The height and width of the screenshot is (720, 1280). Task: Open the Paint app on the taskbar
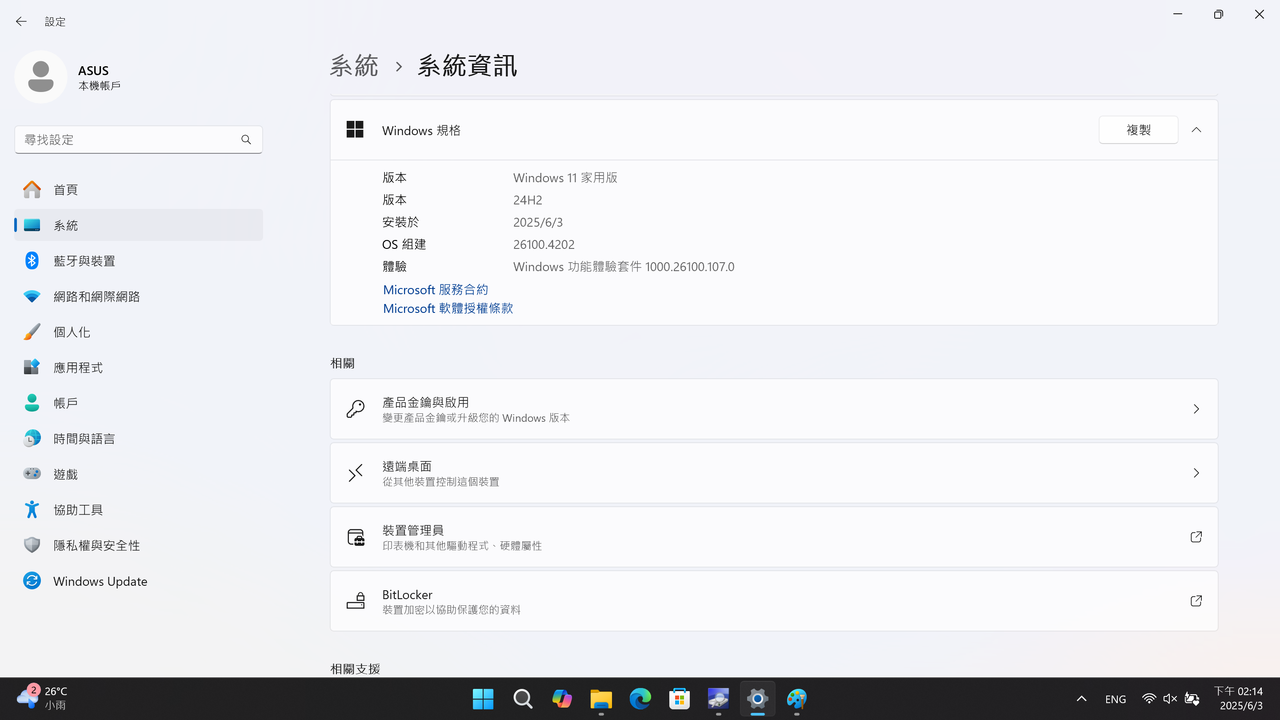[797, 699]
